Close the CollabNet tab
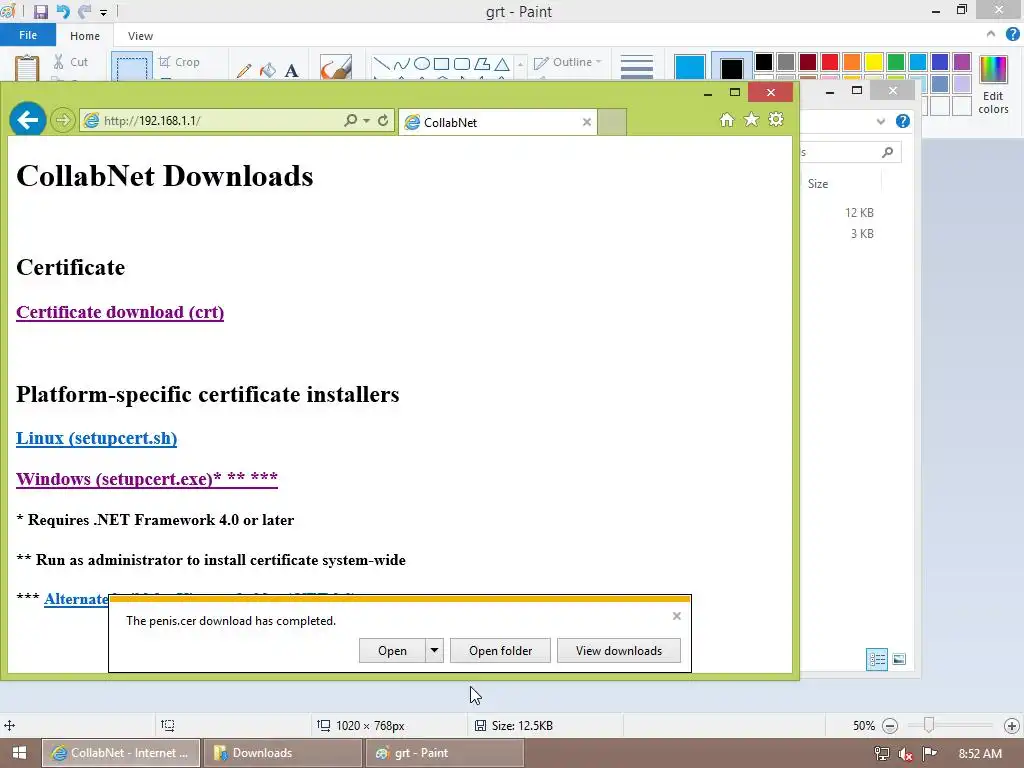This screenshot has width=1024, height=768. 586,122
